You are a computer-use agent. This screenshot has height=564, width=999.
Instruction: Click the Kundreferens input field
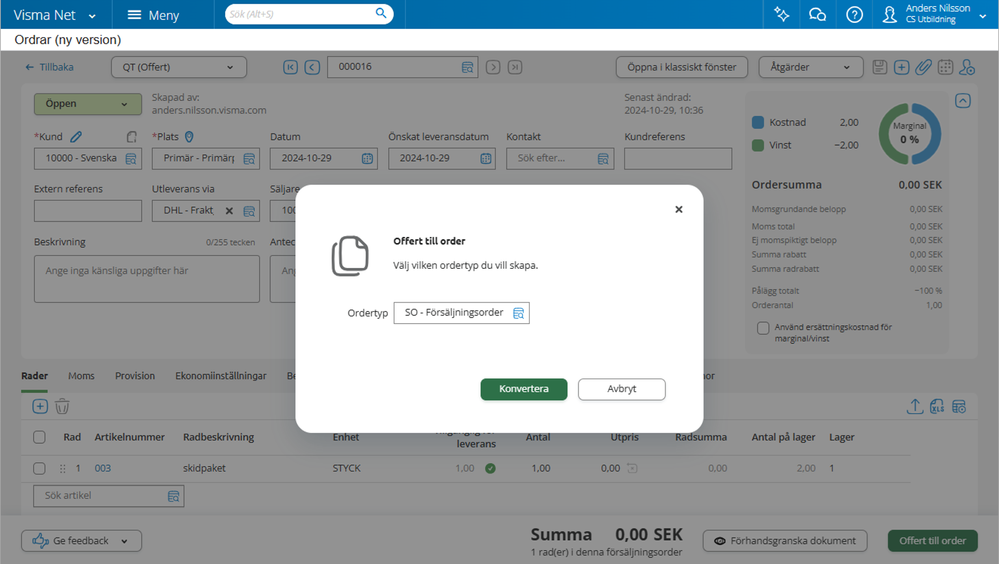coord(678,159)
